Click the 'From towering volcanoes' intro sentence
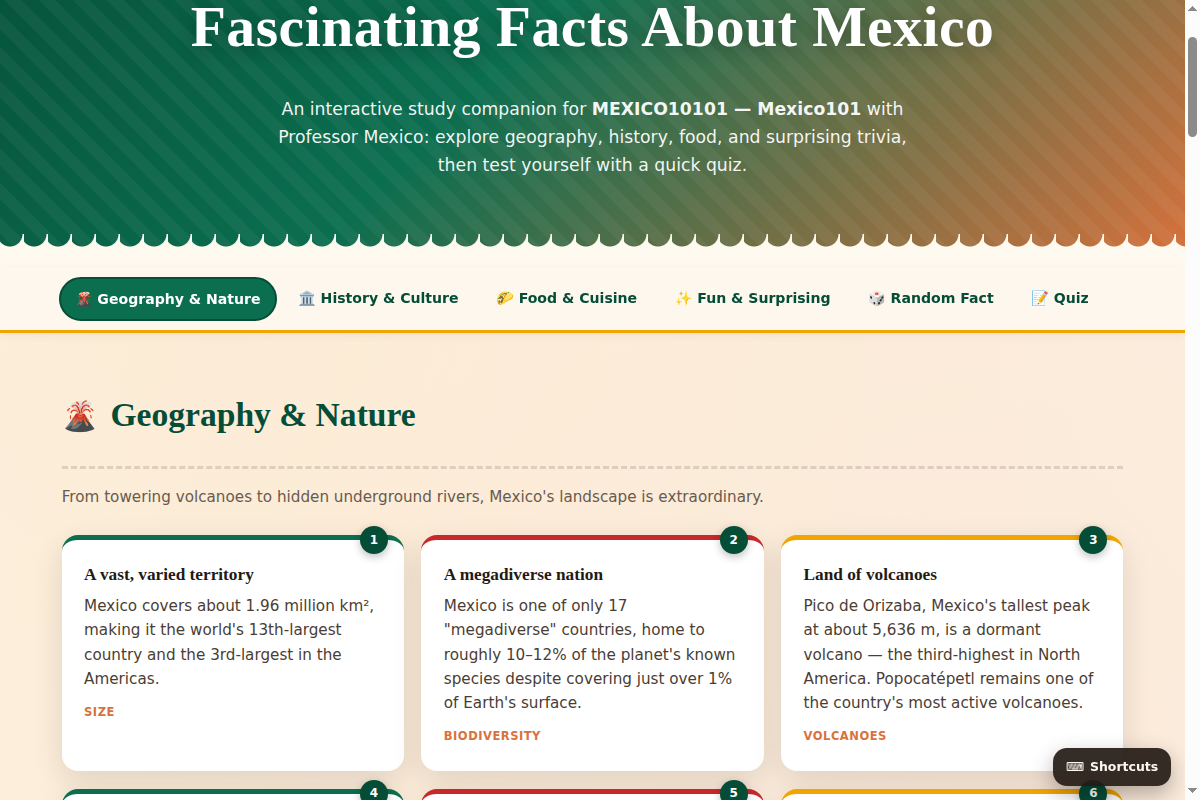The height and width of the screenshot is (800, 1200). [412, 496]
